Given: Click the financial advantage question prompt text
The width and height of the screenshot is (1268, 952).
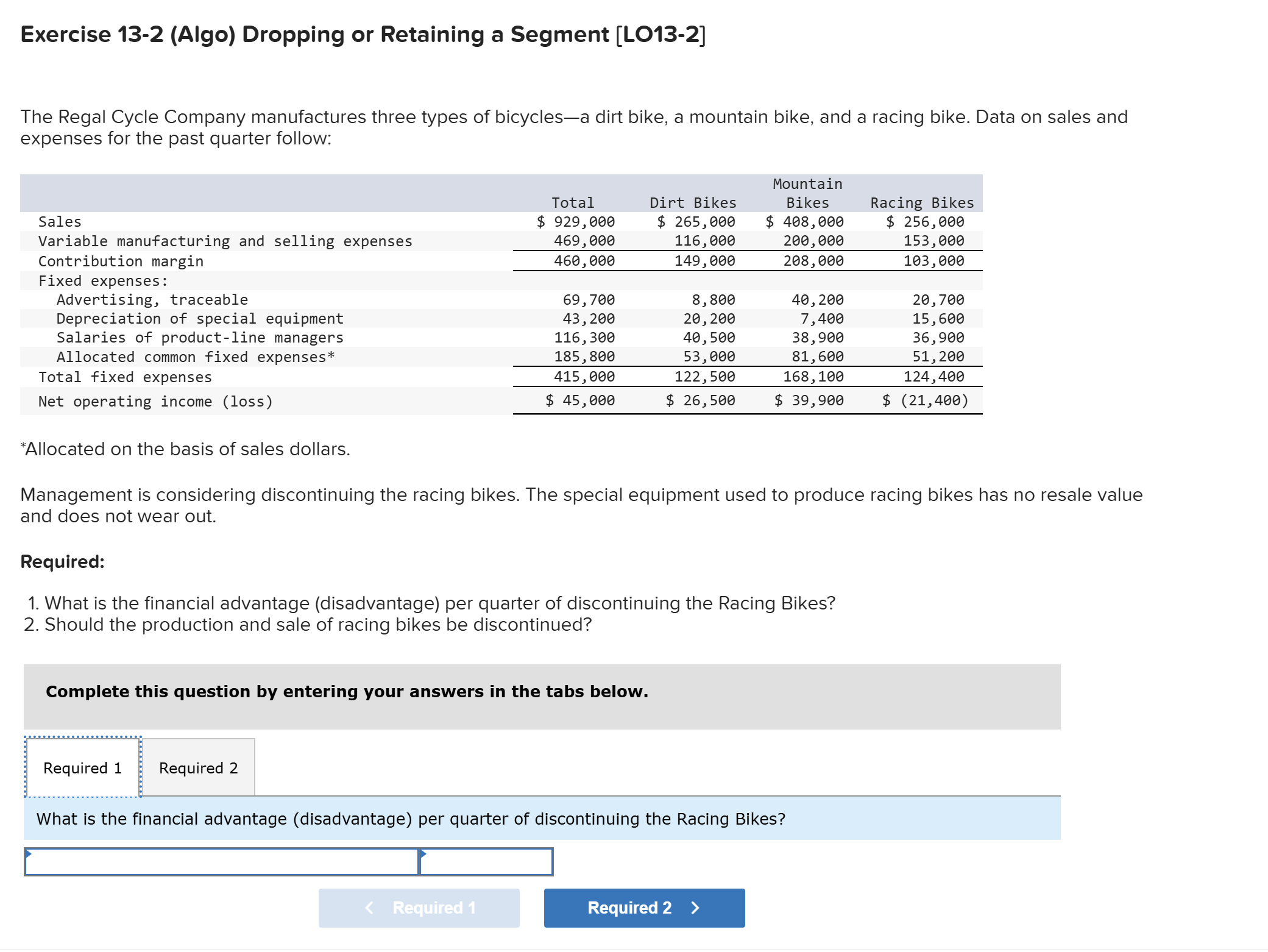Looking at the screenshot, I should tap(409, 819).
